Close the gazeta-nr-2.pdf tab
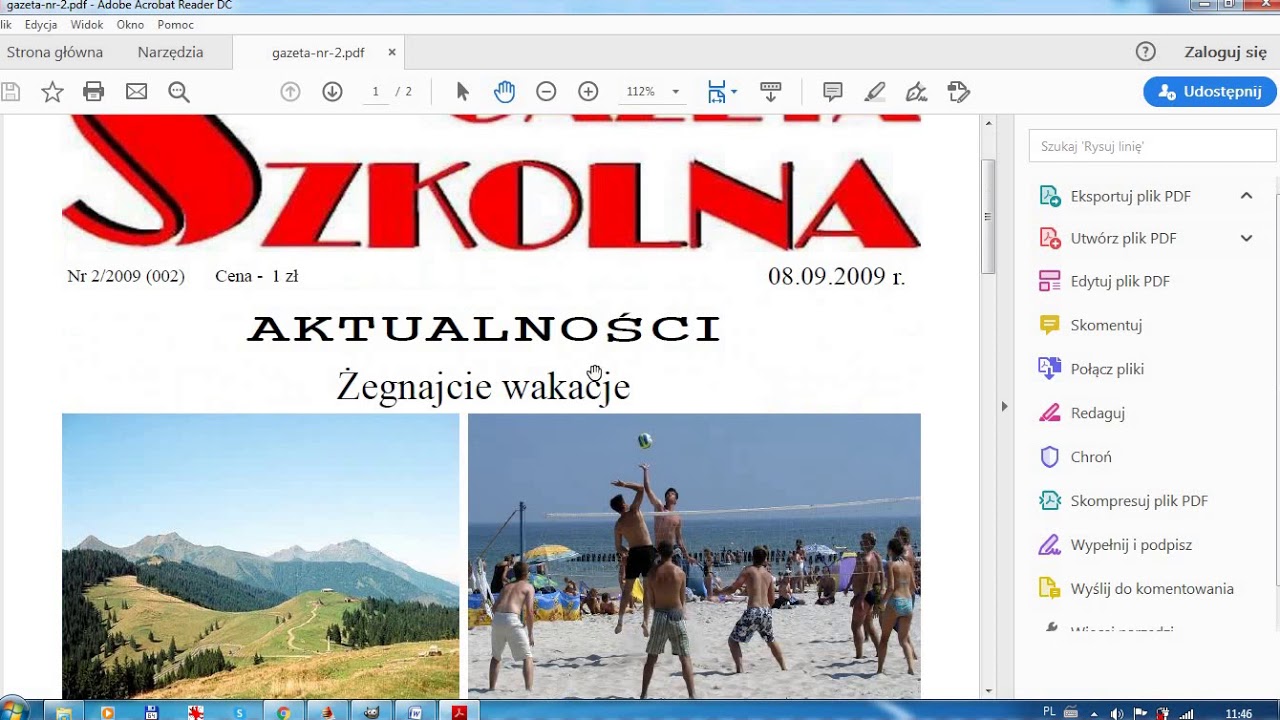This screenshot has height=720, width=1280. (x=392, y=52)
